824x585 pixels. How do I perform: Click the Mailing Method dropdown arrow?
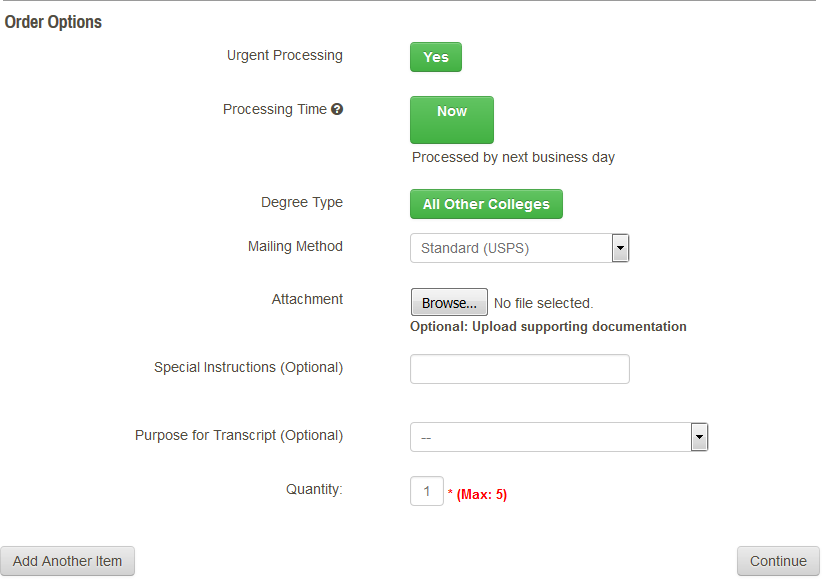pyautogui.click(x=620, y=248)
